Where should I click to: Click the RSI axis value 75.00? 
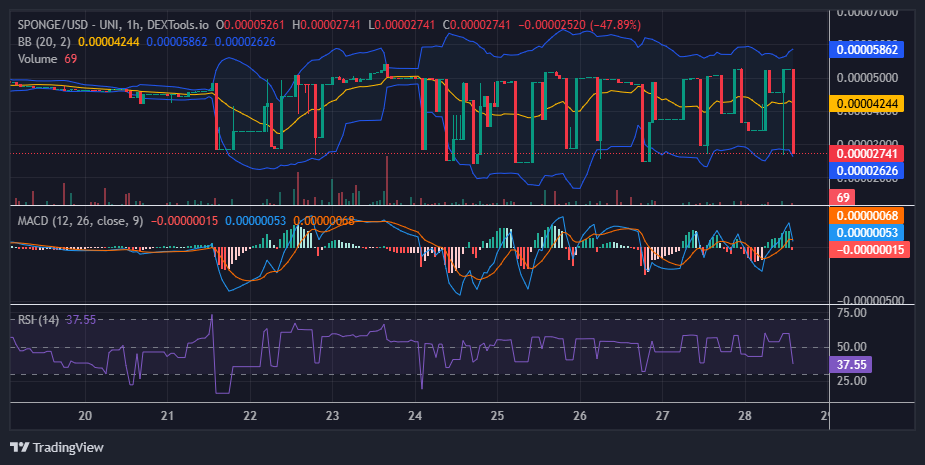click(852, 313)
